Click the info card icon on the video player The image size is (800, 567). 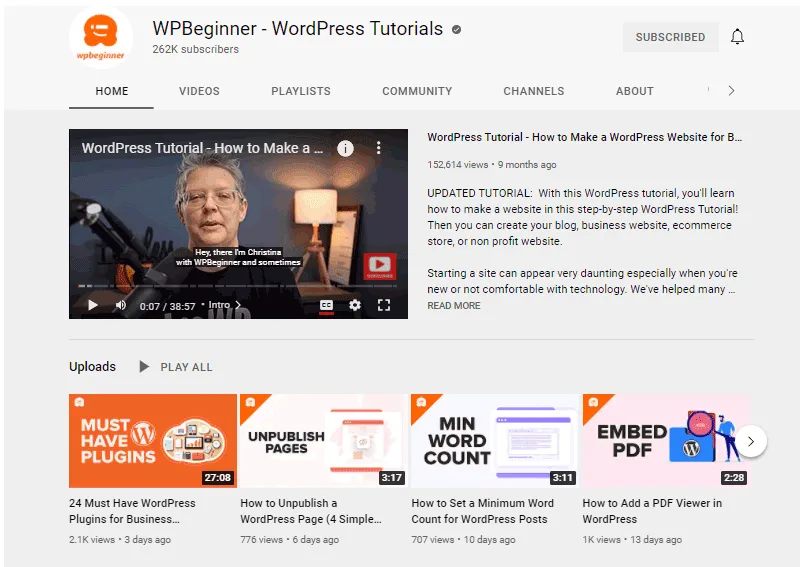coord(345,148)
